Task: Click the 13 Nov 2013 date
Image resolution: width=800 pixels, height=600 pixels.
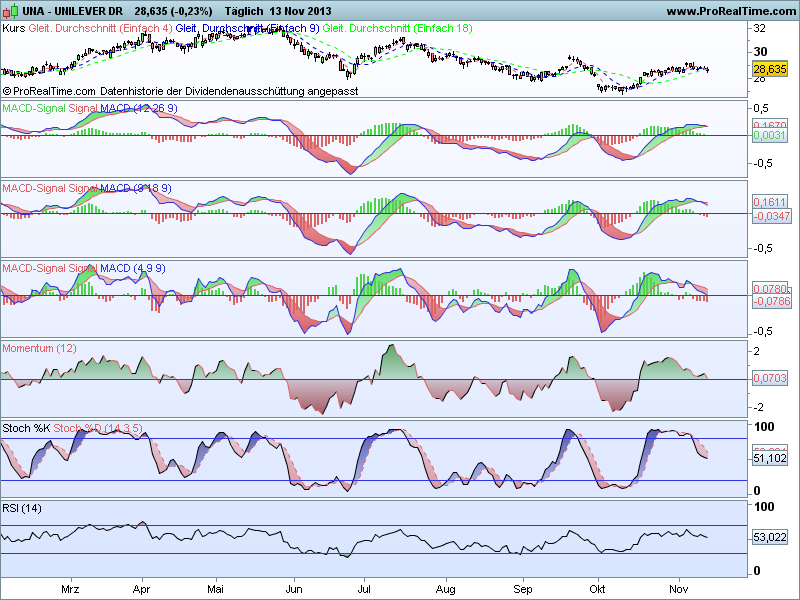Action: pos(301,11)
